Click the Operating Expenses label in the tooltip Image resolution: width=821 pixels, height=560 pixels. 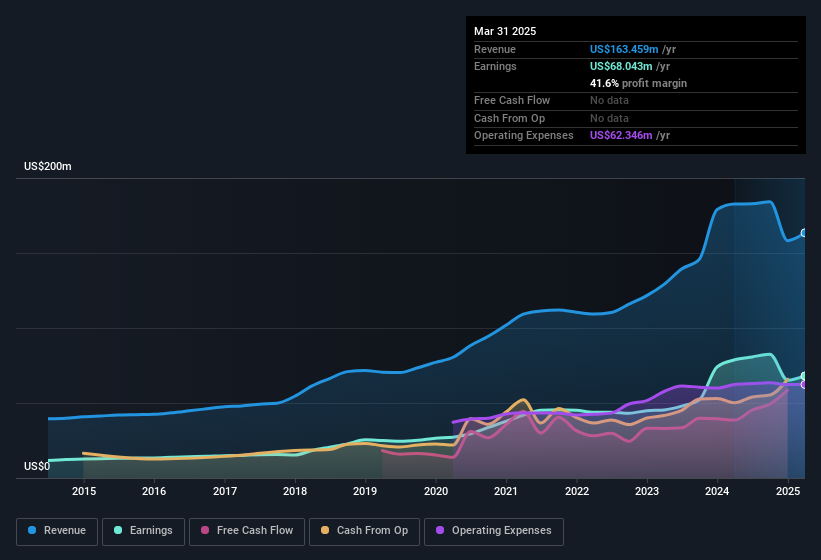tap(524, 136)
